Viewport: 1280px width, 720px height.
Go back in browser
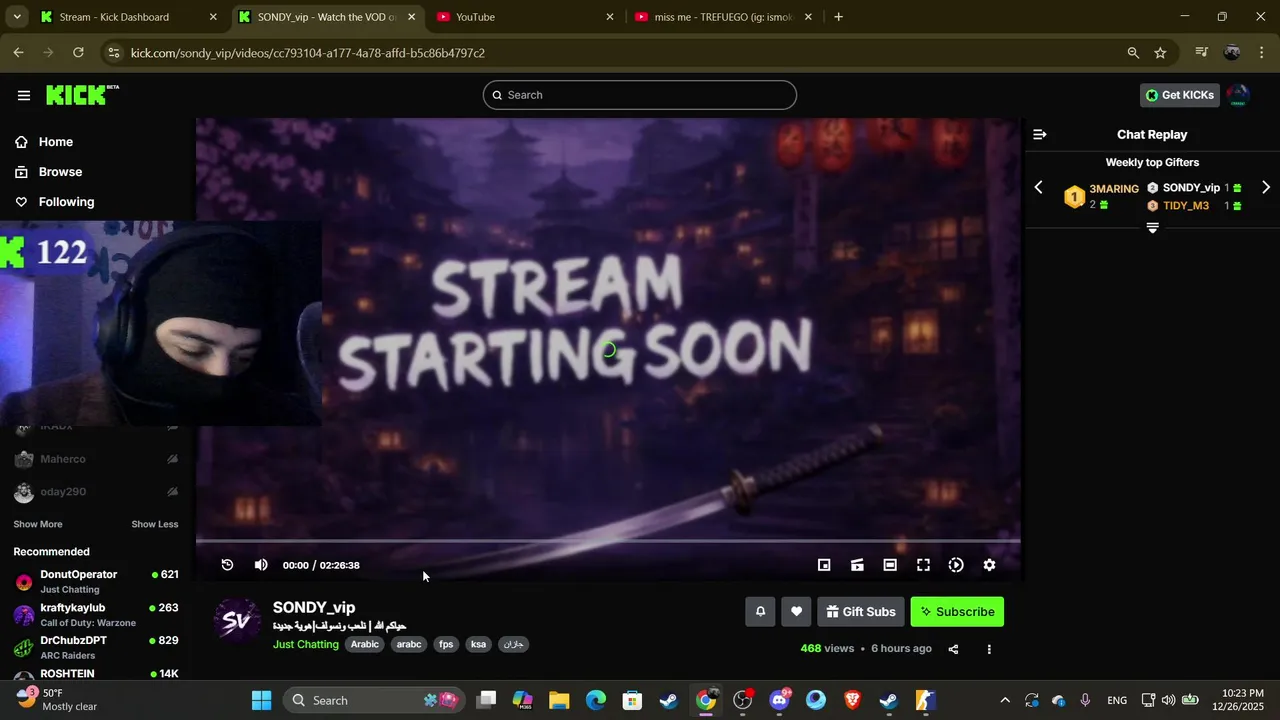point(18,53)
